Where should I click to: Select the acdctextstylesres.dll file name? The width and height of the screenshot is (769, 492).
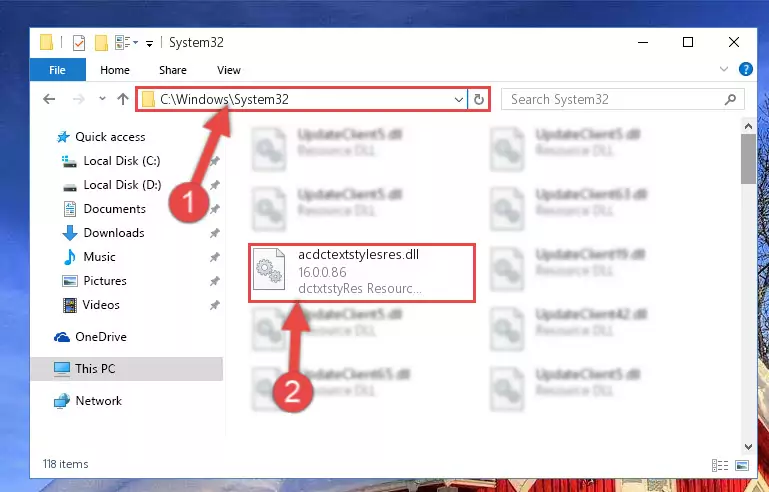click(x=359, y=255)
